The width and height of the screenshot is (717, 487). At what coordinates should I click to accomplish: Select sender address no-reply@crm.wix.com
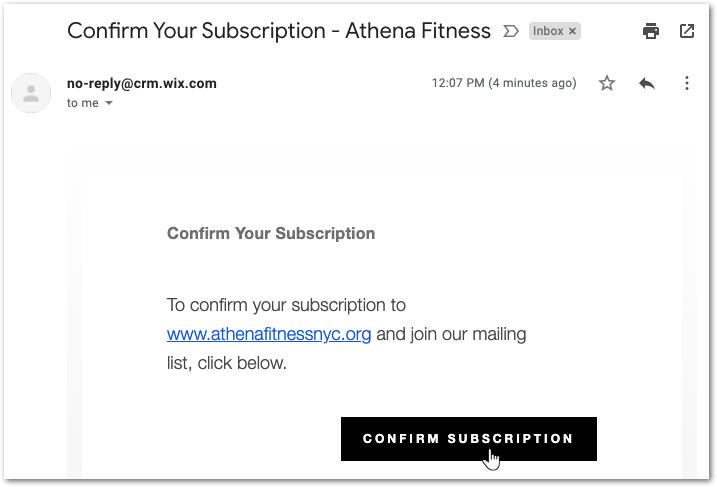(x=142, y=84)
